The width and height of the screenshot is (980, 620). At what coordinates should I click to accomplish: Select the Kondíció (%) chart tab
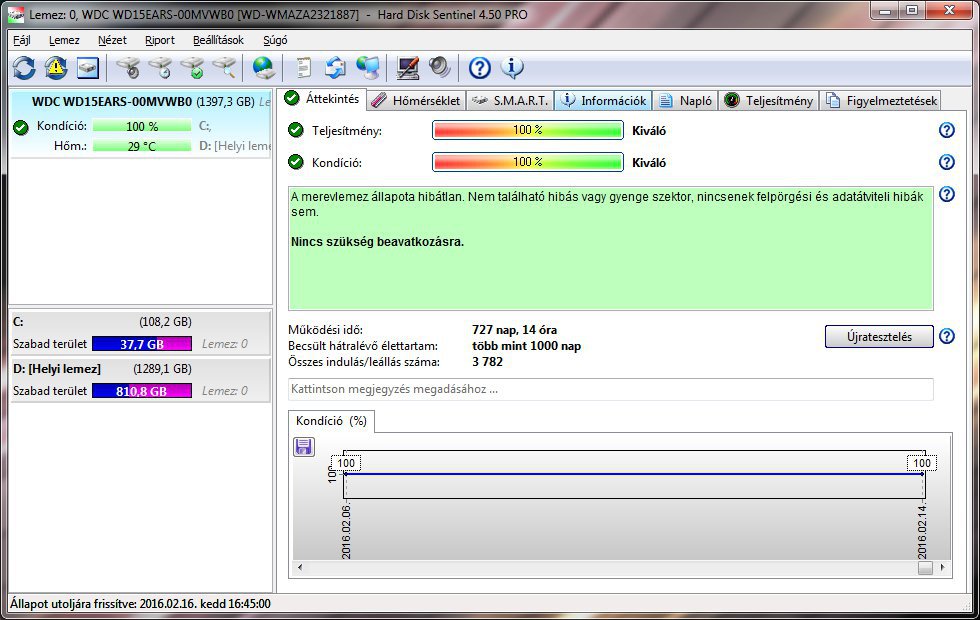click(331, 421)
